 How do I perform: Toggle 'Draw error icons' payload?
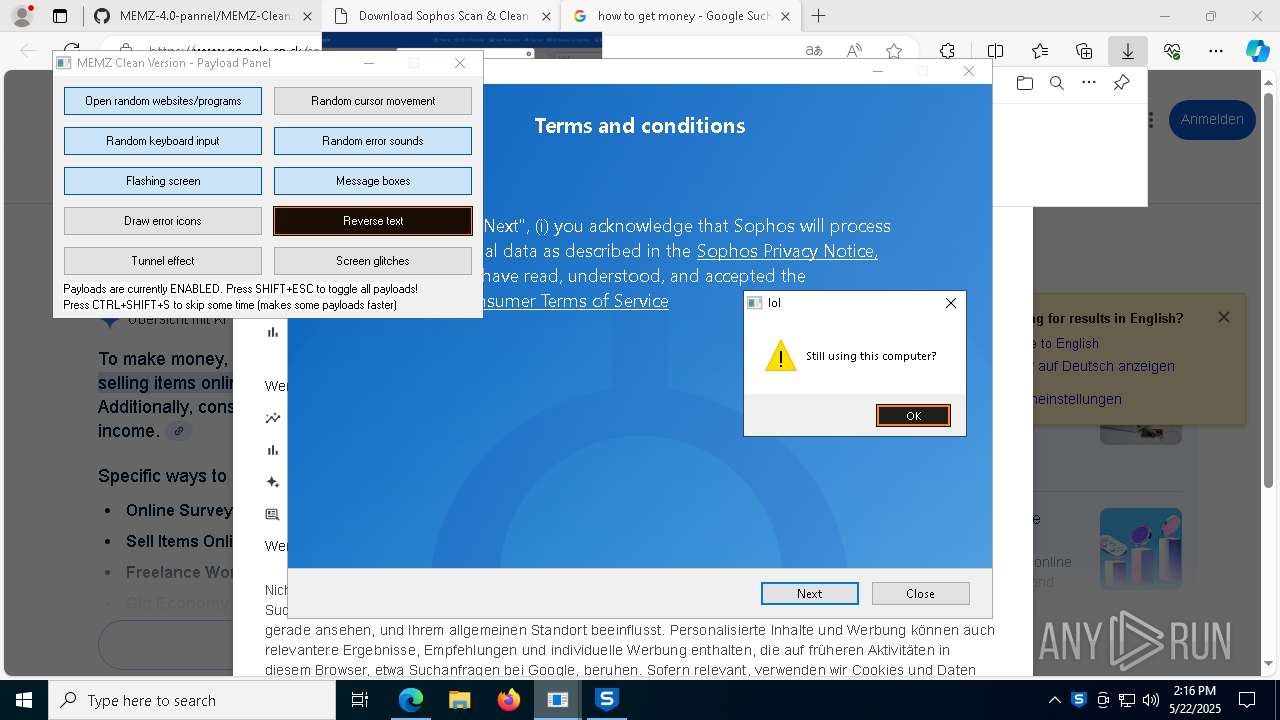[163, 221]
